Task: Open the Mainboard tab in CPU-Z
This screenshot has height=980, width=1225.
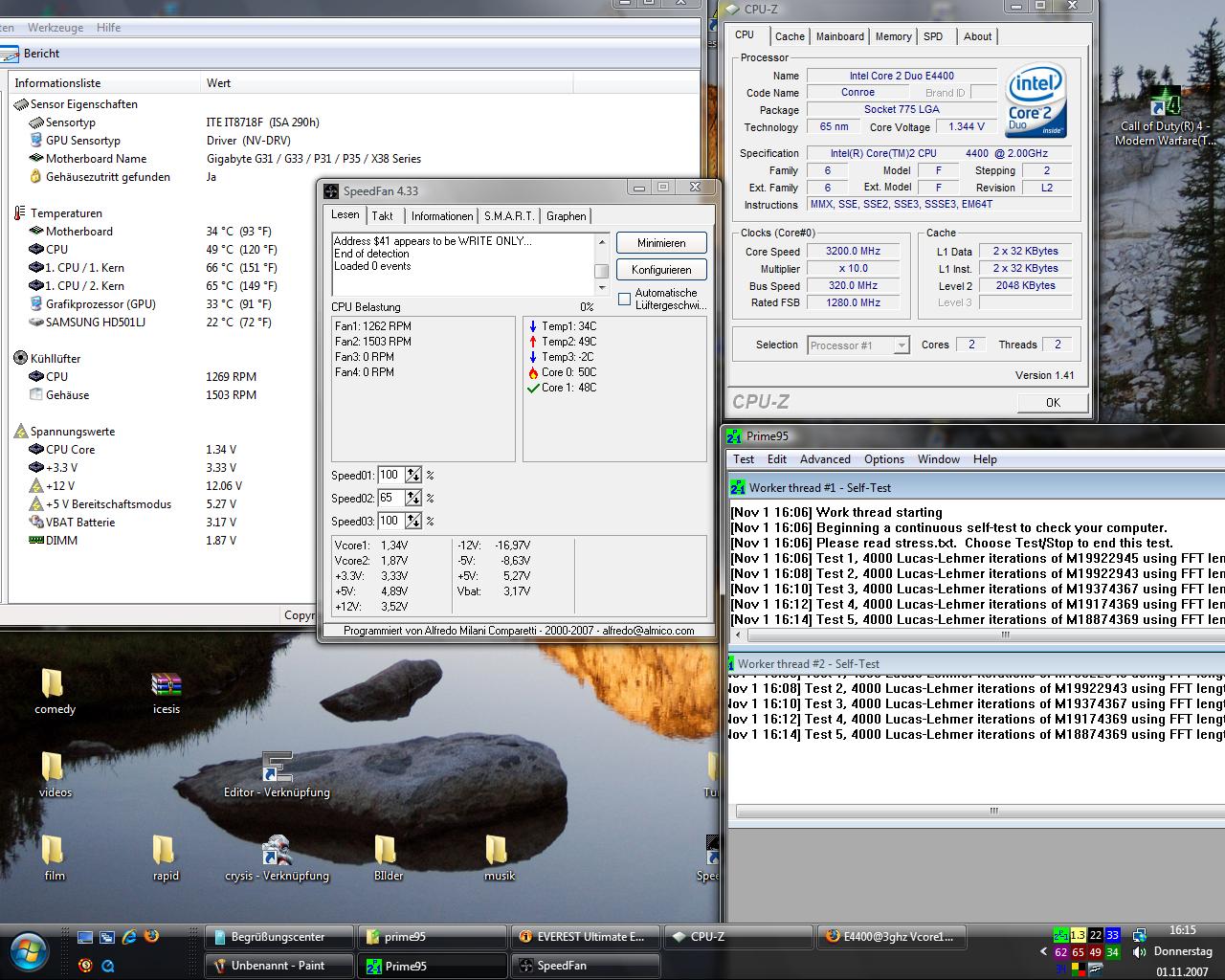Action: tap(840, 36)
